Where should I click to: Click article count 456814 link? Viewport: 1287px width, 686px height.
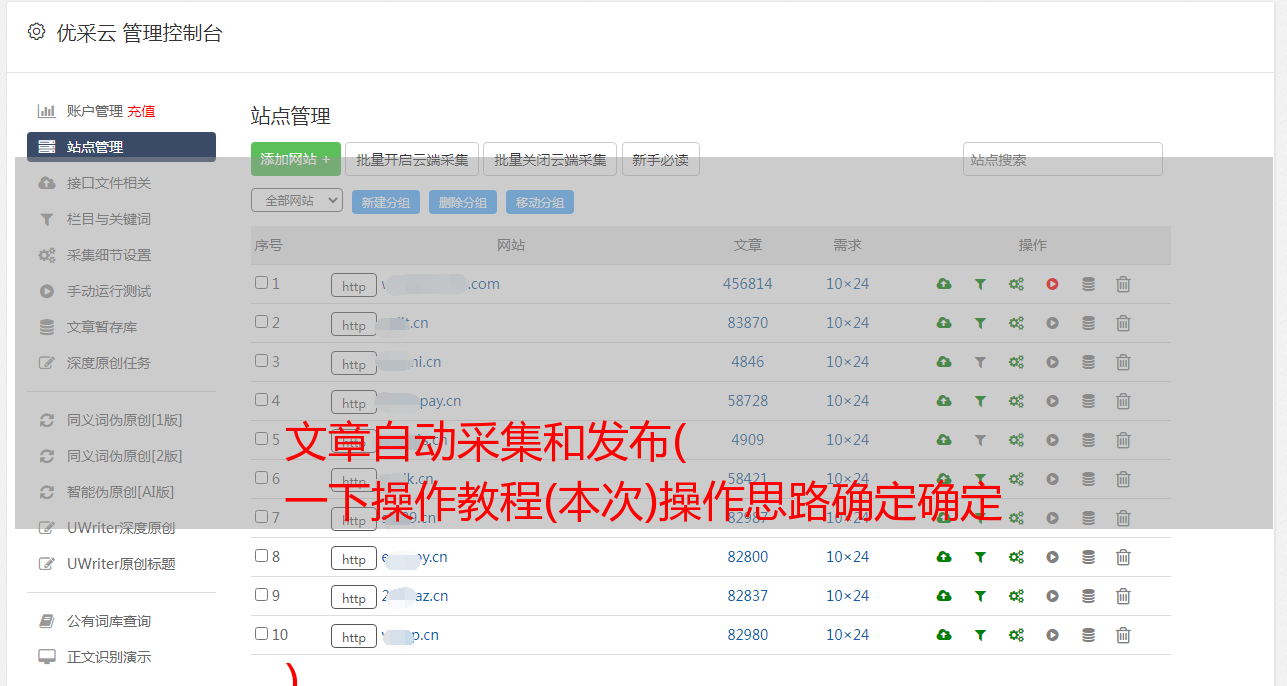748,284
